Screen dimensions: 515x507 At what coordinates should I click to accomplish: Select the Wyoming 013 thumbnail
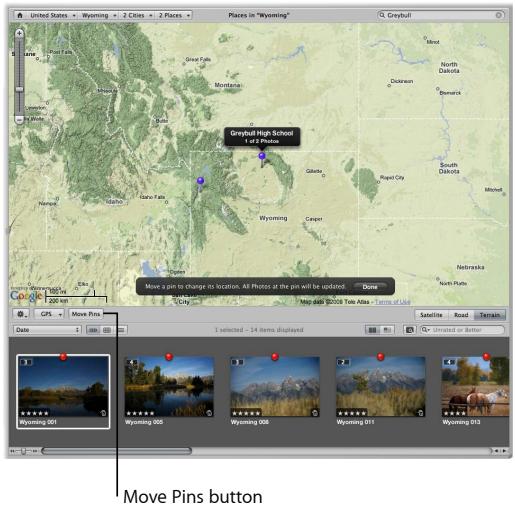[475, 386]
